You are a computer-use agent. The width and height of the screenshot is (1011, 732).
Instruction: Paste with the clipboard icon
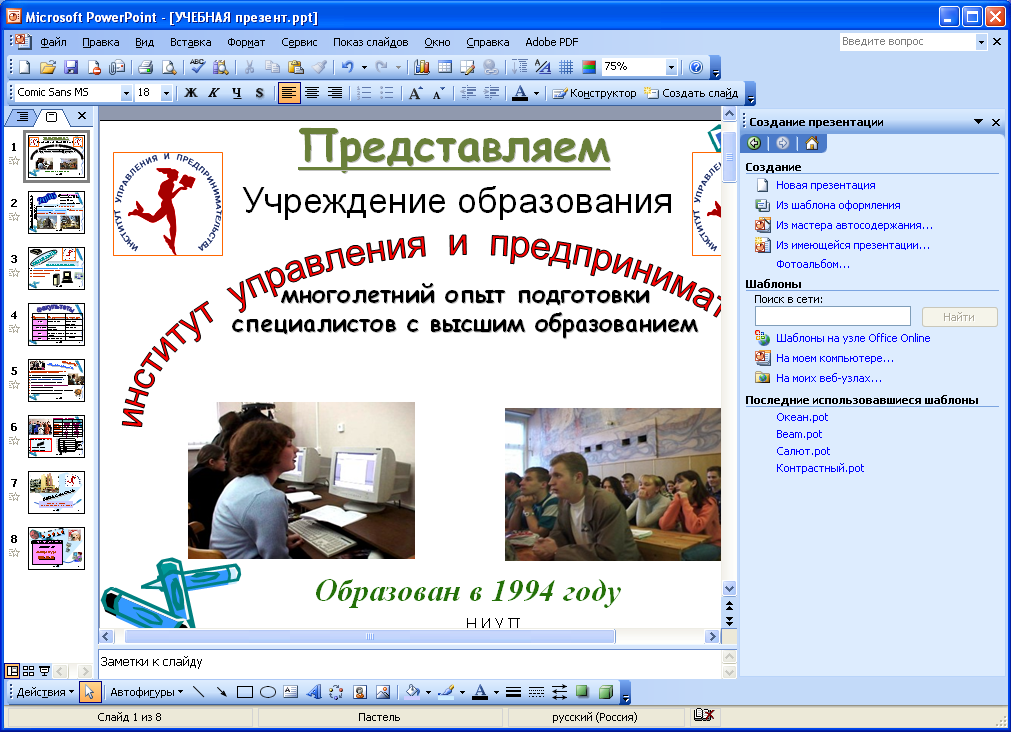pyautogui.click(x=295, y=67)
